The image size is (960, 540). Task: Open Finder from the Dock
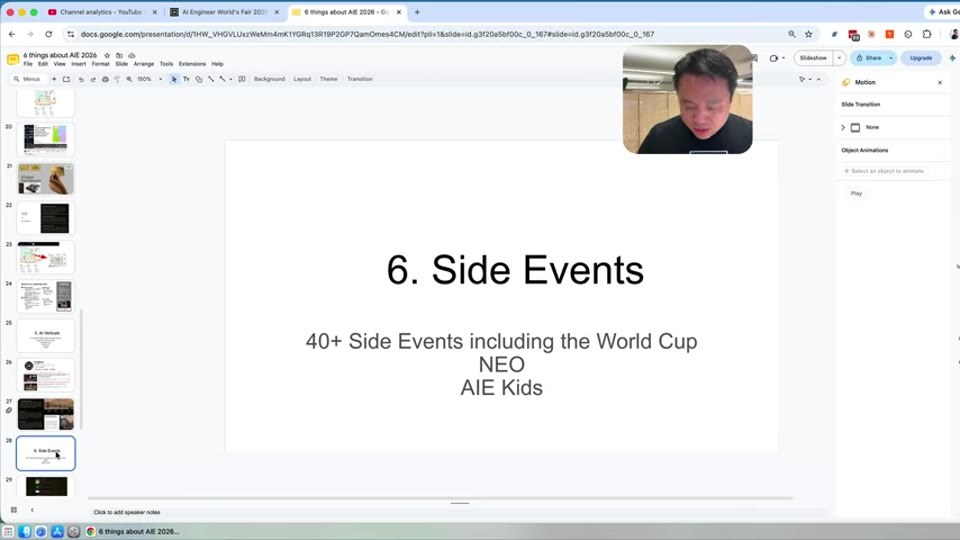(x=24, y=531)
